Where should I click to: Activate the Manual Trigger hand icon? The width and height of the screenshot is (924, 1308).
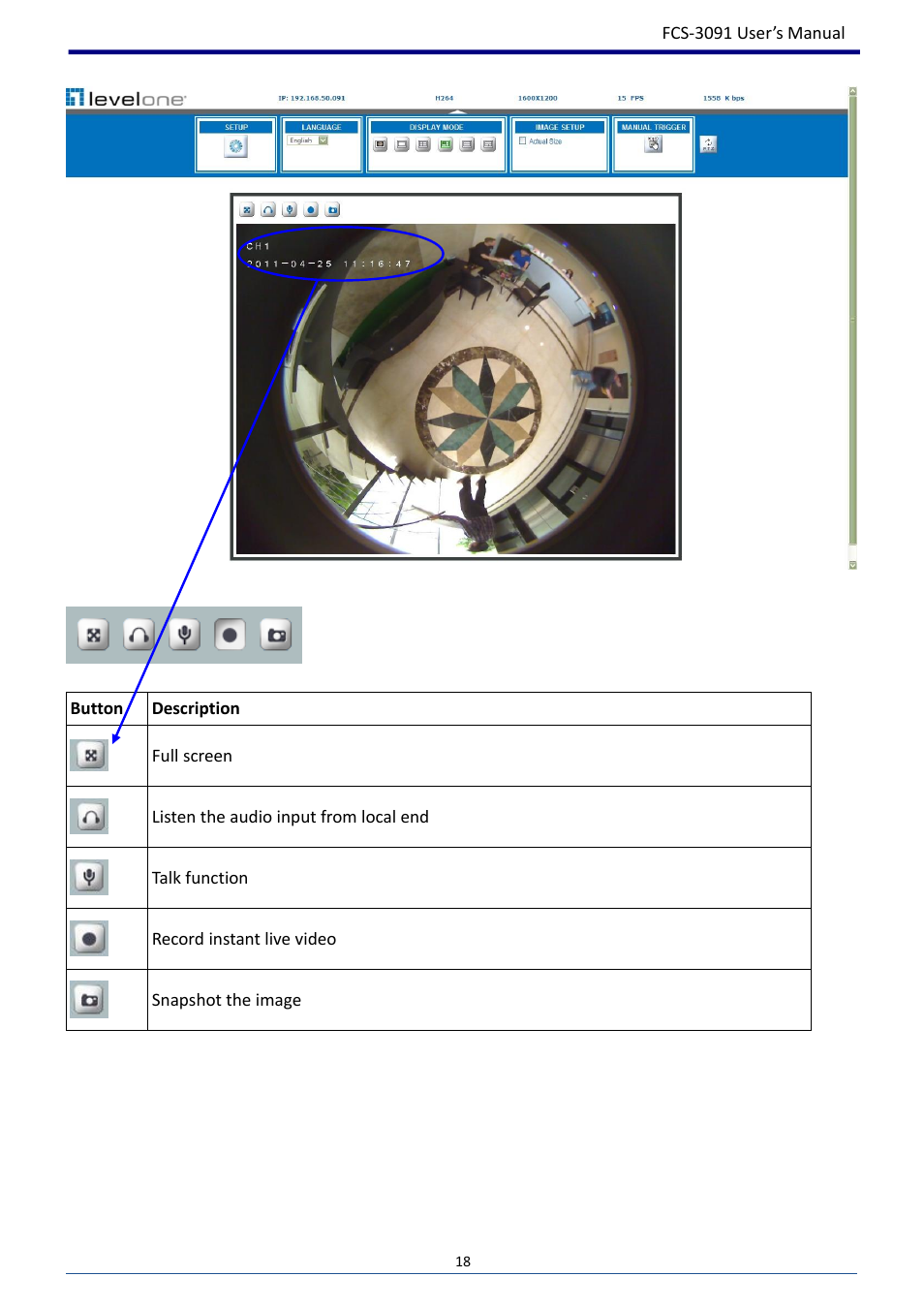pos(654,144)
